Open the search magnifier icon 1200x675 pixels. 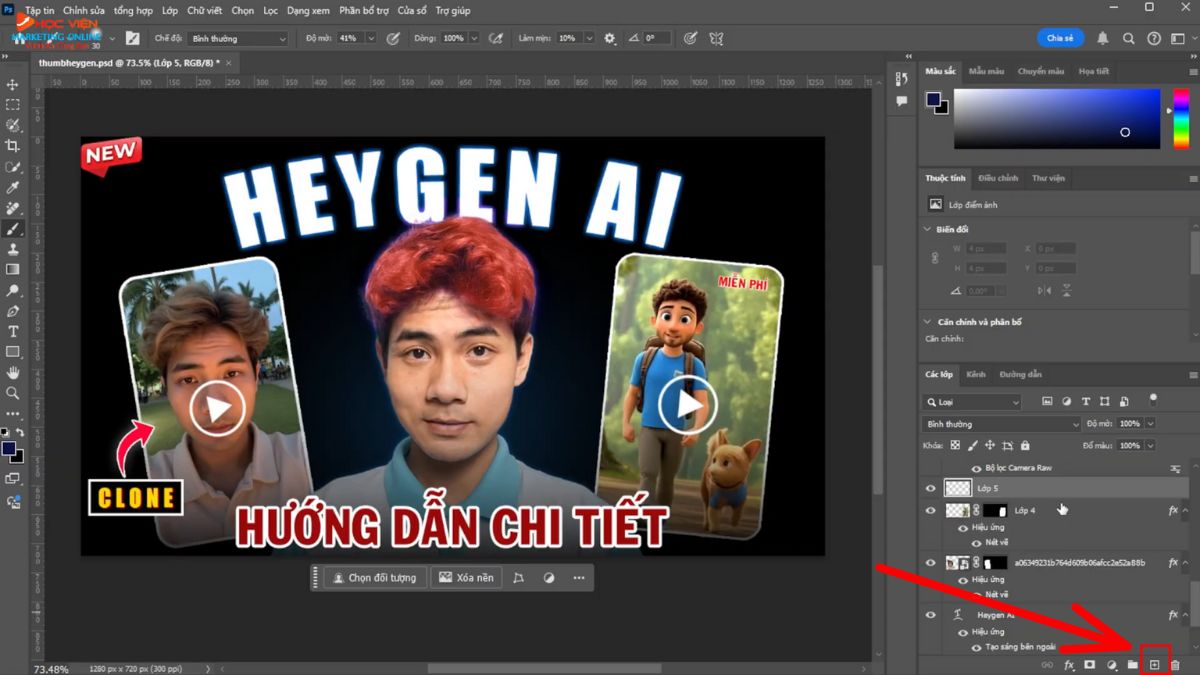click(1128, 38)
